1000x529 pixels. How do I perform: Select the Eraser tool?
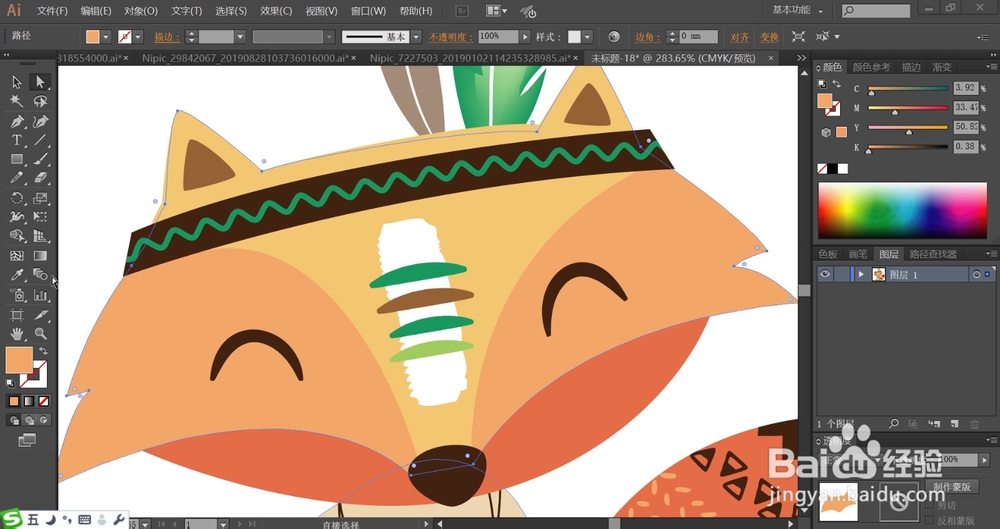pyautogui.click(x=40, y=178)
